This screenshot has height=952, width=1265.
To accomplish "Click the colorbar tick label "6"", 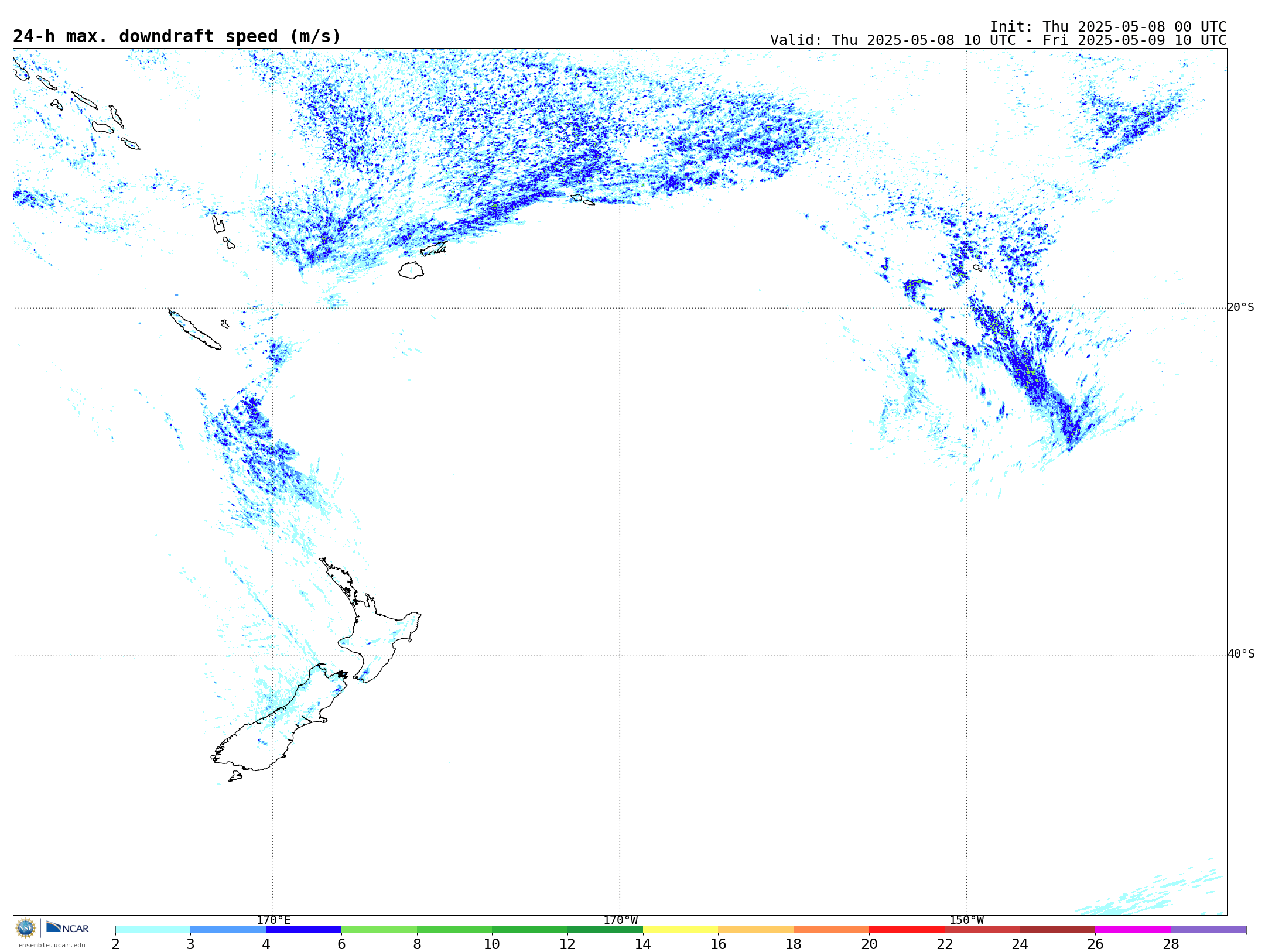I will (x=341, y=944).
